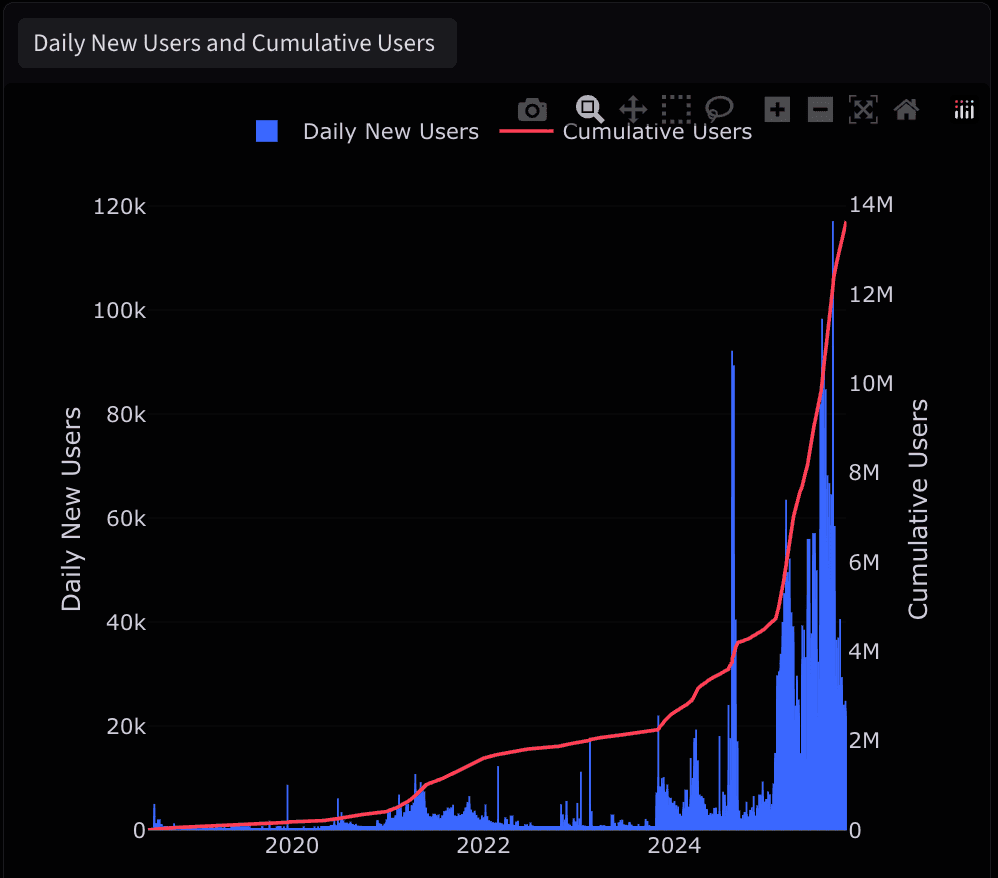Select the Daily New Users and Cumulative Users tab
The image size is (998, 878).
coord(236,43)
